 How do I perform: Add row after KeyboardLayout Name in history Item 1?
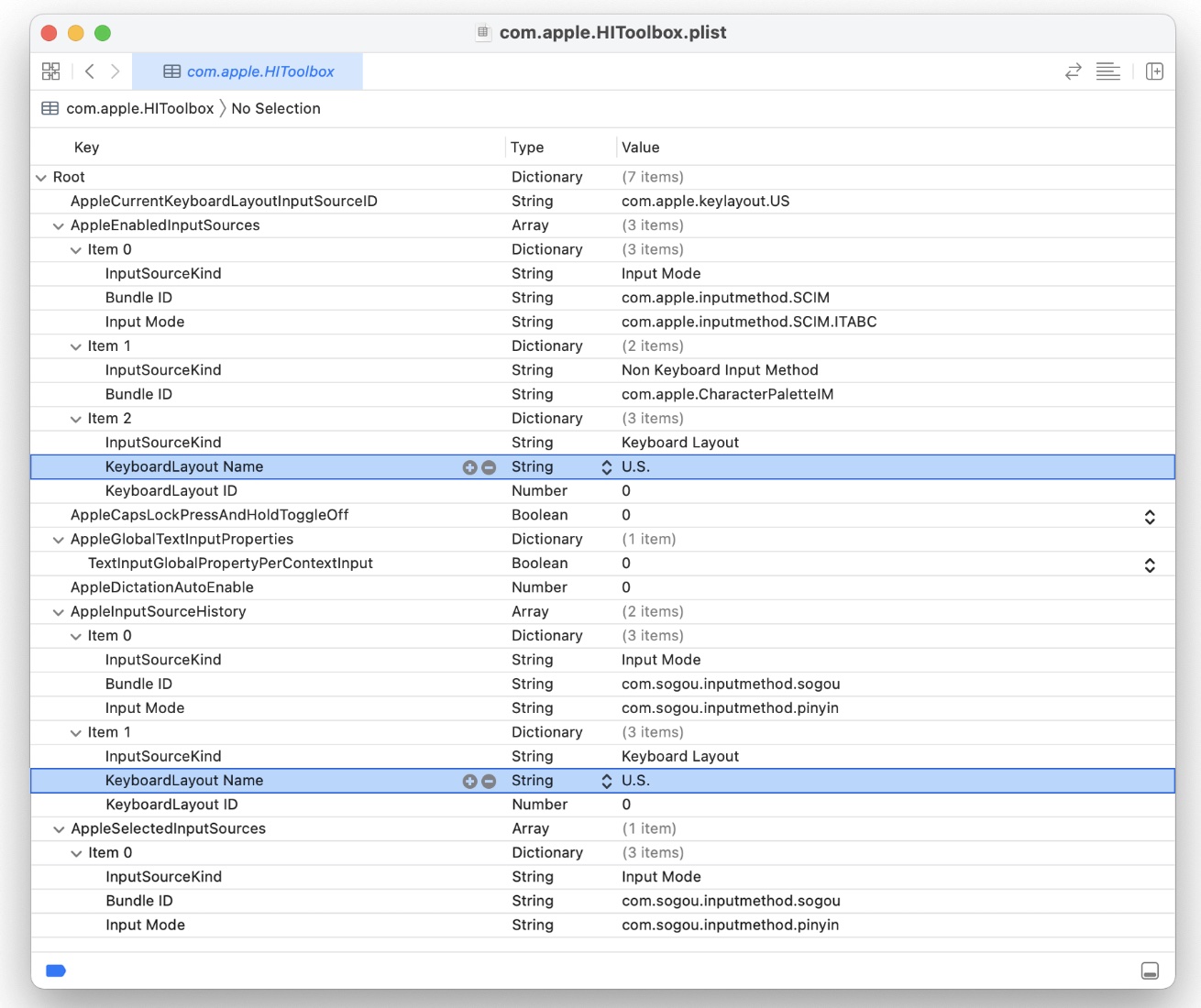point(469,782)
